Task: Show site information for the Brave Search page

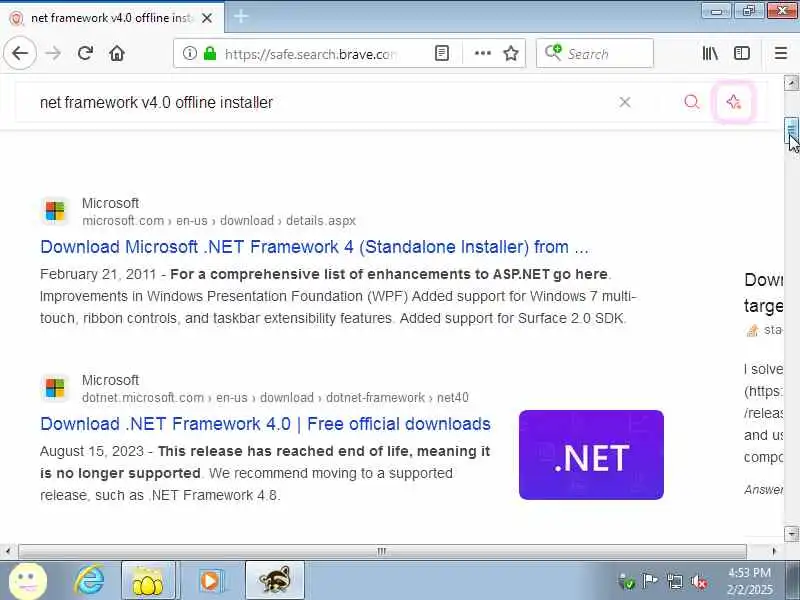Action: tap(190, 53)
